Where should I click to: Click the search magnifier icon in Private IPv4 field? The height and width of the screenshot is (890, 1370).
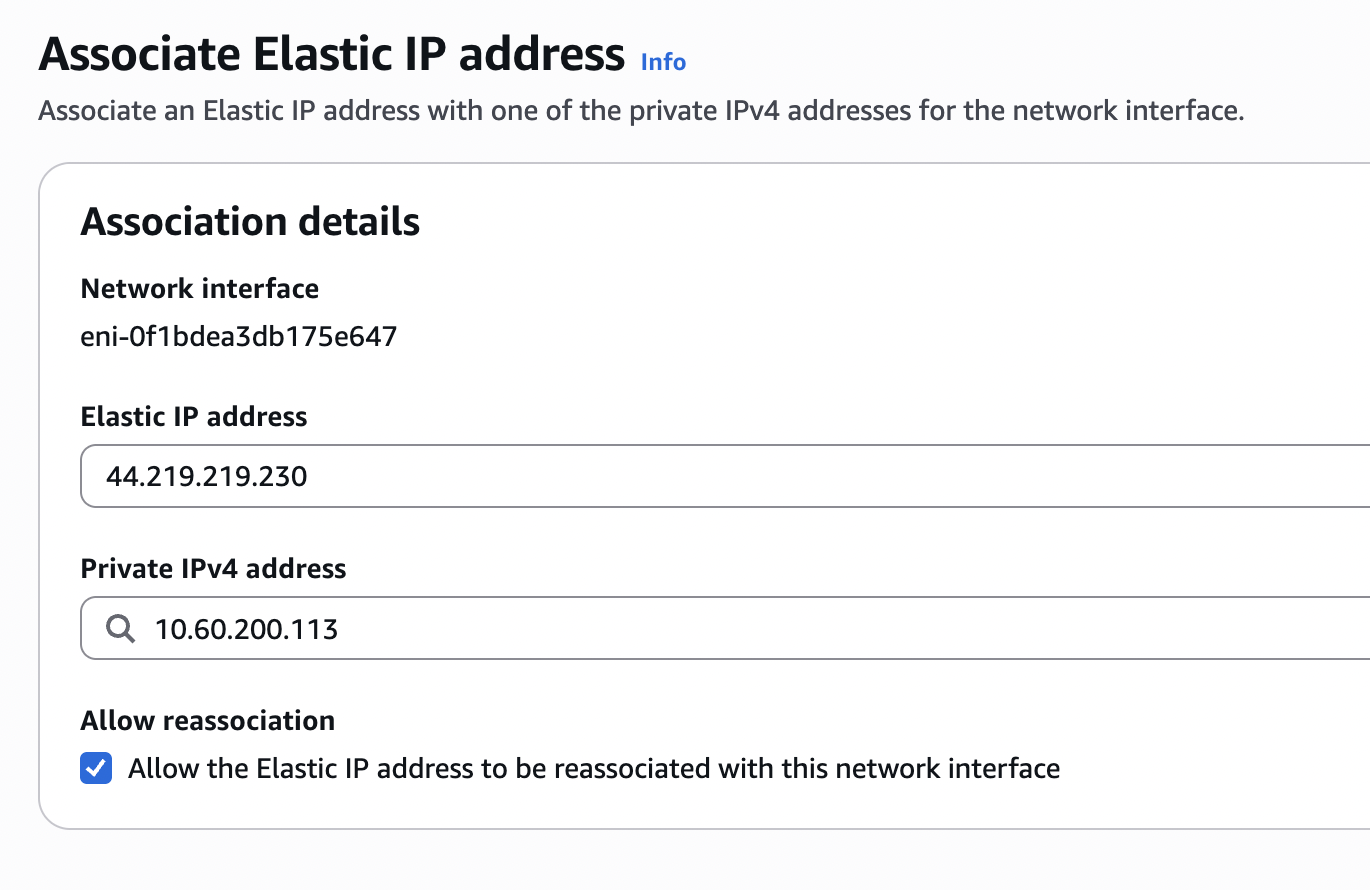coord(120,628)
